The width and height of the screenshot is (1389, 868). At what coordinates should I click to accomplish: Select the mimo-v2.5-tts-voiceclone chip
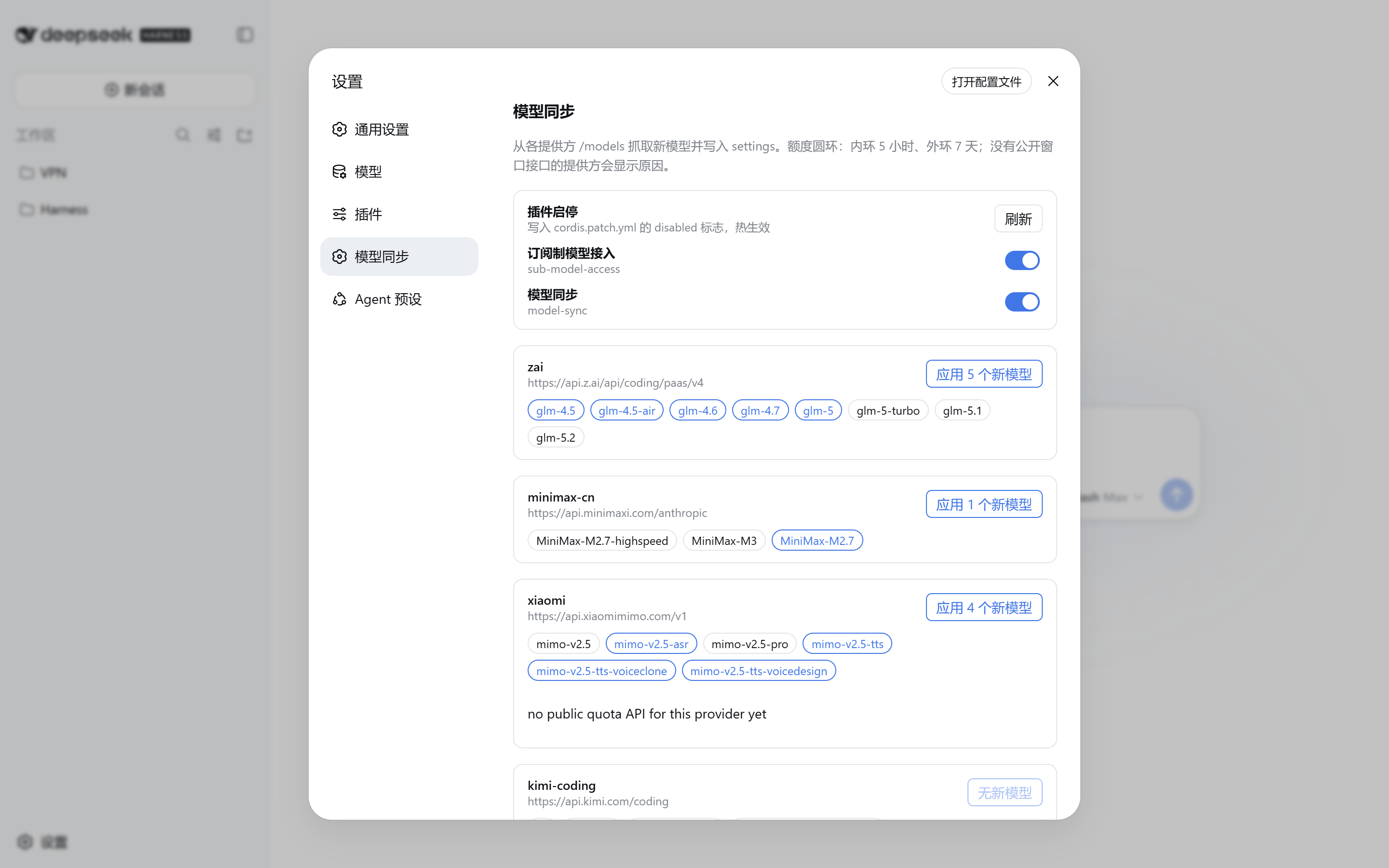click(x=601, y=670)
